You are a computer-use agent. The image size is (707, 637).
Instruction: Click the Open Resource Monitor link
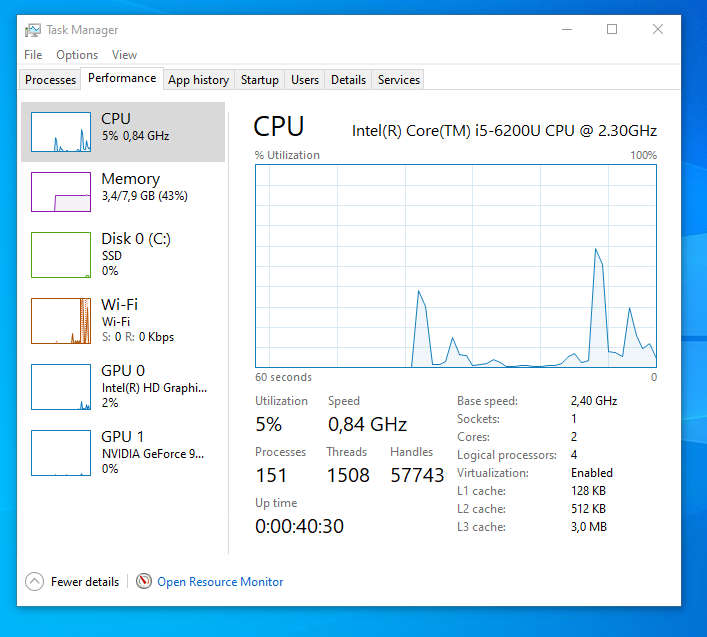coord(220,582)
